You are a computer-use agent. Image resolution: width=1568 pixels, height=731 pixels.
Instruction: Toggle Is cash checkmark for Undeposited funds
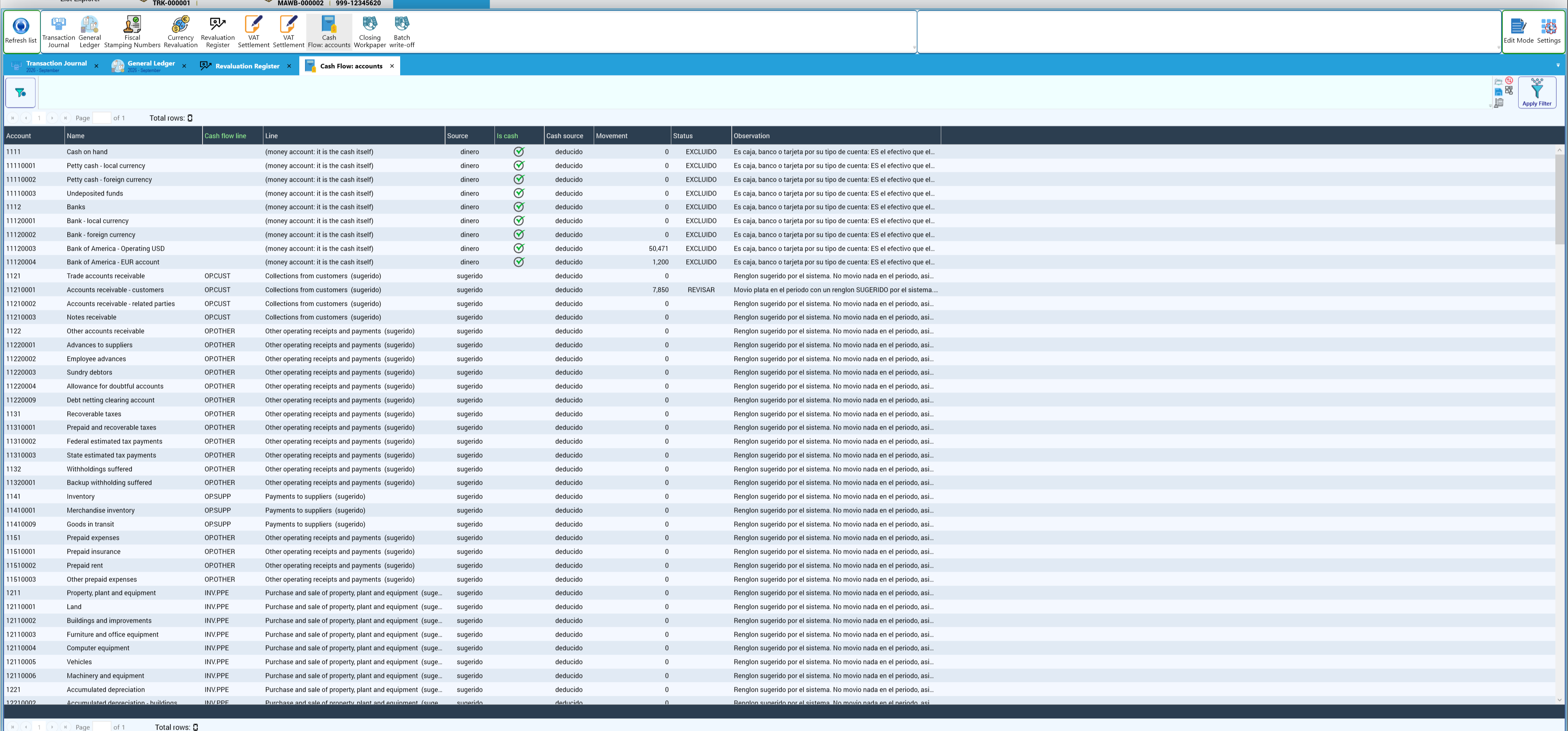click(x=519, y=193)
